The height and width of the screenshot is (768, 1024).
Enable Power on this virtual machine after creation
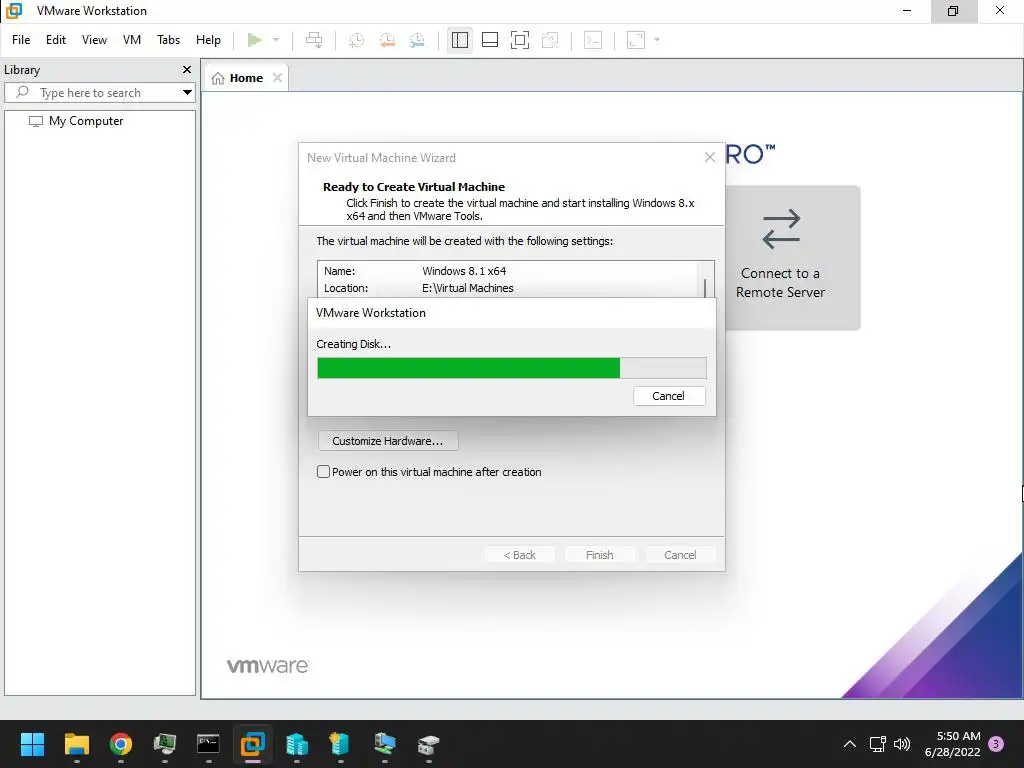[x=323, y=472]
